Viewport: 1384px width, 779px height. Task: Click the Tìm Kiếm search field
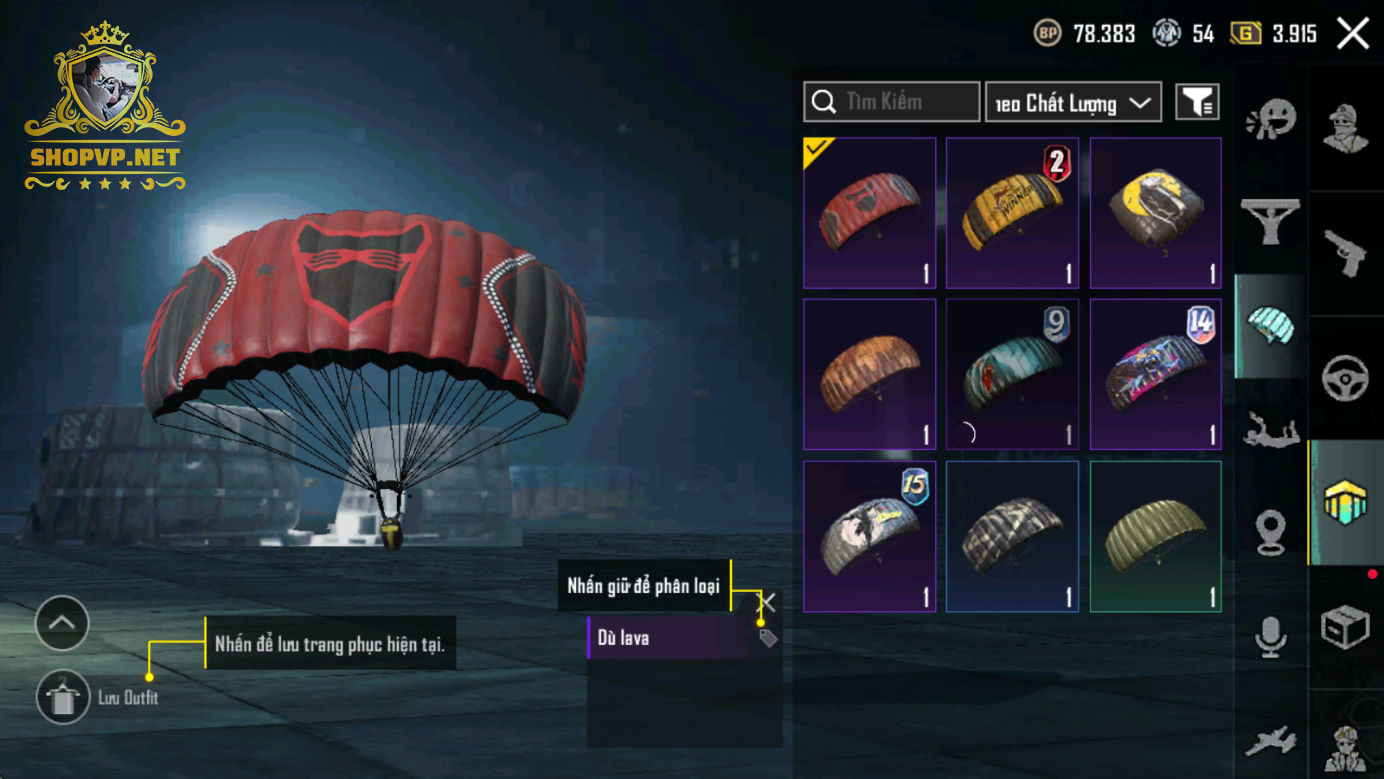coord(892,102)
